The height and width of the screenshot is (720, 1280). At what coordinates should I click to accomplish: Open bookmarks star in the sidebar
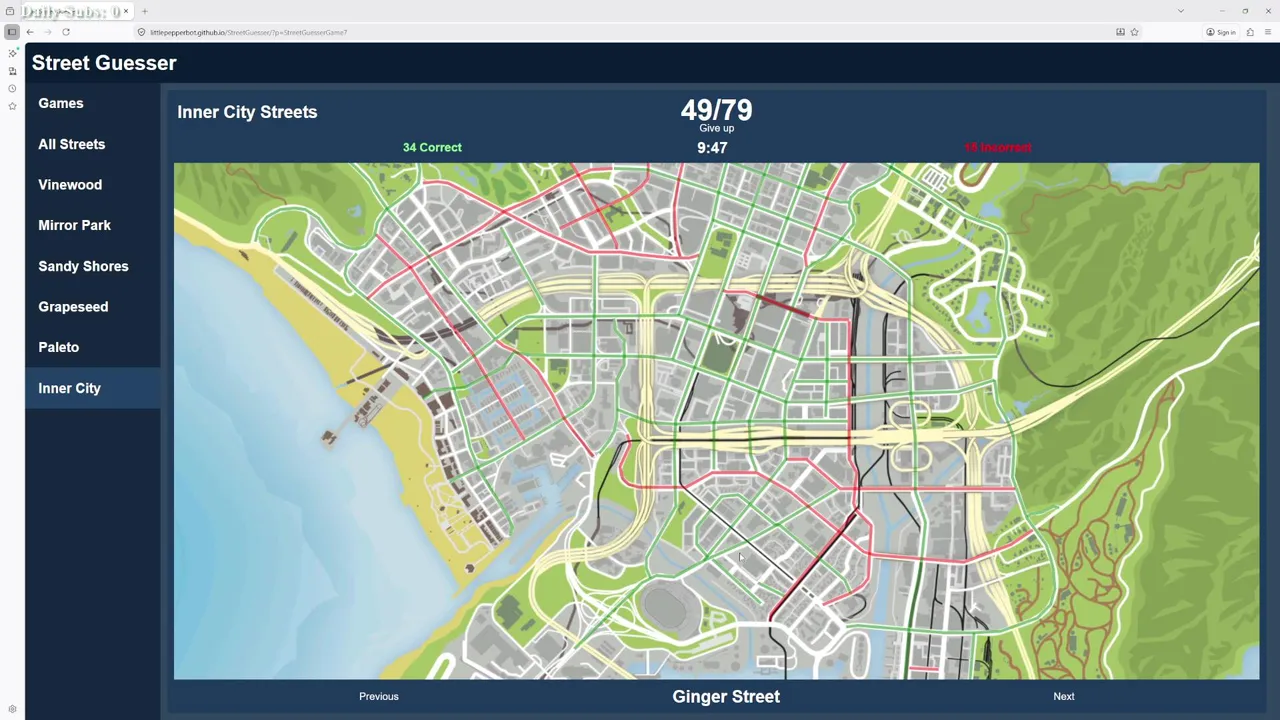tap(12, 105)
